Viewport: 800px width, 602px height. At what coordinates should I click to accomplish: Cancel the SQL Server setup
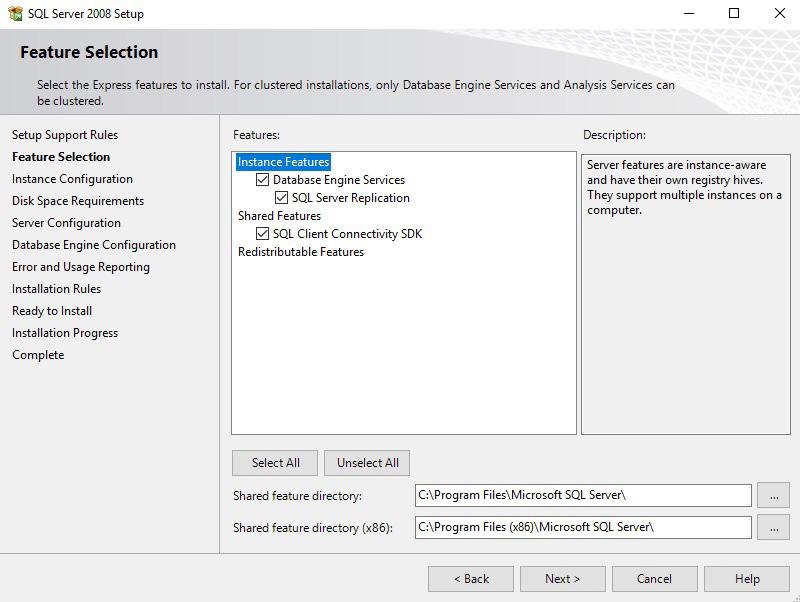tap(655, 579)
